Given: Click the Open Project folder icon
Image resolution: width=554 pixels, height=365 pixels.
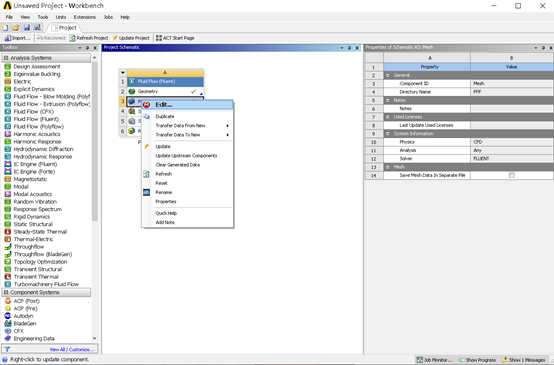Looking at the screenshot, I should (16, 28).
